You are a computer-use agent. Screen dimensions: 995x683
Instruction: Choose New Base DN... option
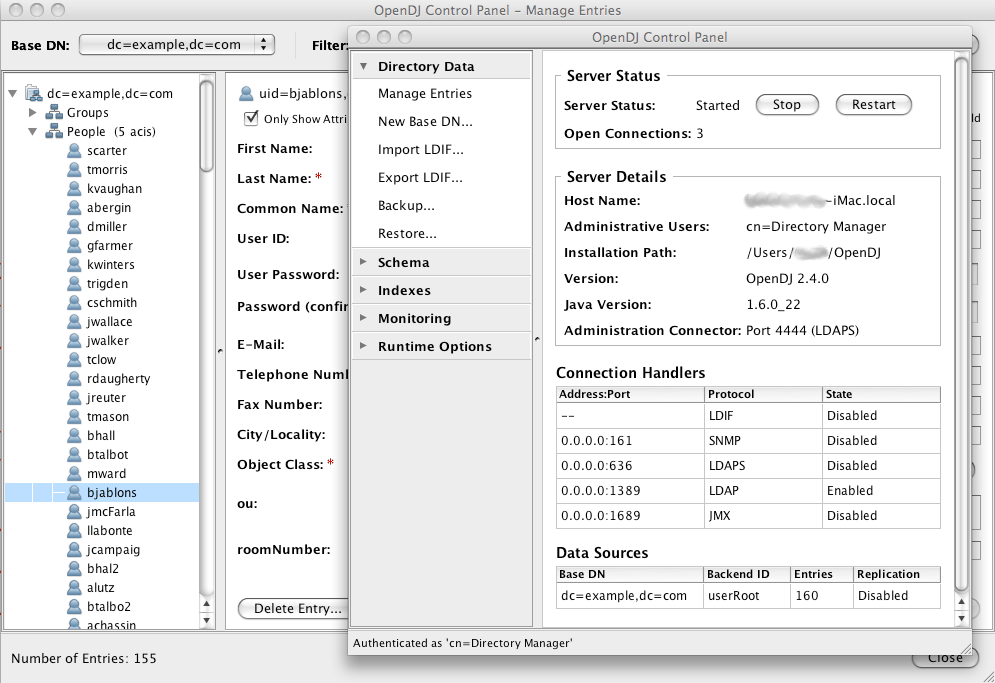[425, 121]
